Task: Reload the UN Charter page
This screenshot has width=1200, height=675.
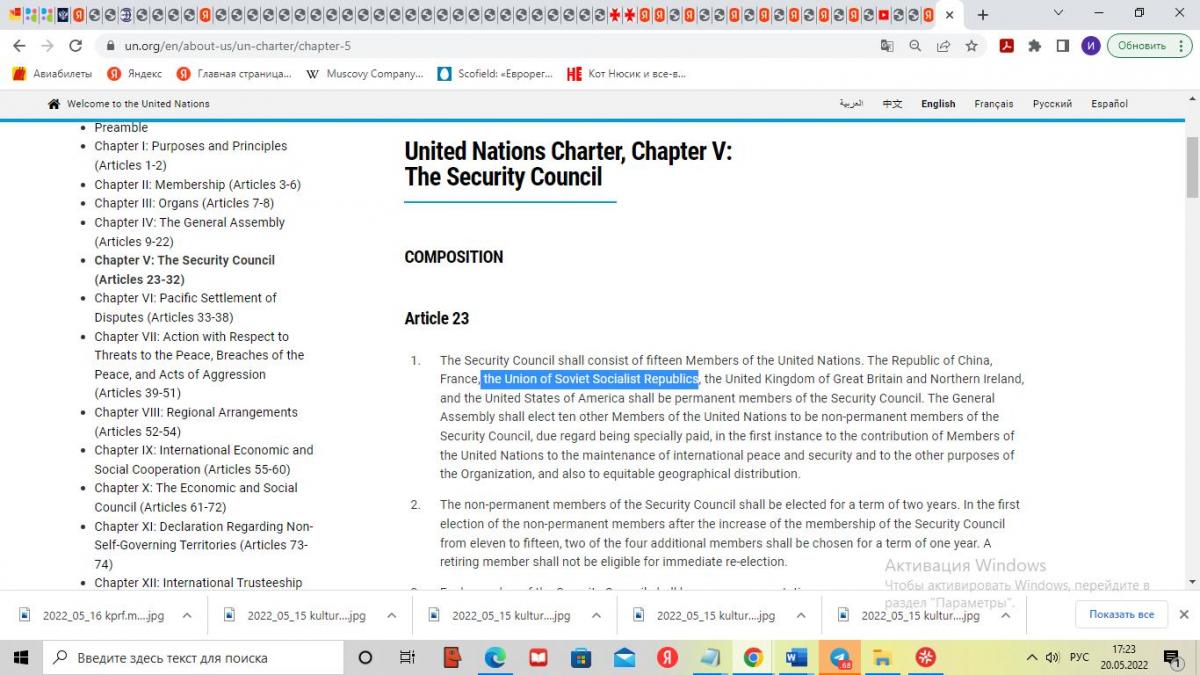Action: 75,46
